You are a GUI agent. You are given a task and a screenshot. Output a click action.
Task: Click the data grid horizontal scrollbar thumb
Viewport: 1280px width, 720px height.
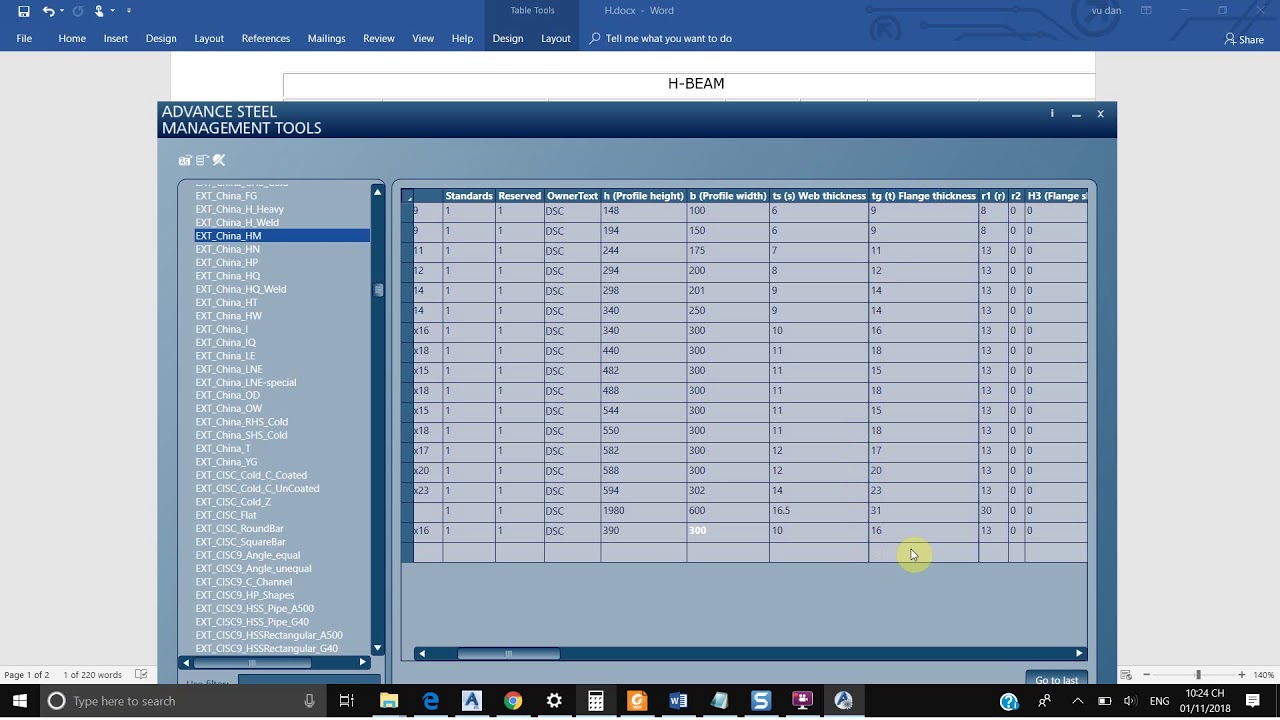pyautogui.click(x=509, y=653)
